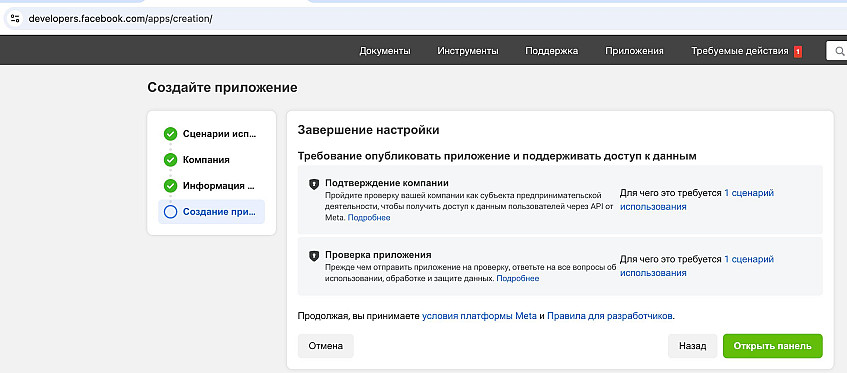This screenshot has height=373, width=847.
Task: Click the site info icon in address bar
Action: click(x=15, y=18)
